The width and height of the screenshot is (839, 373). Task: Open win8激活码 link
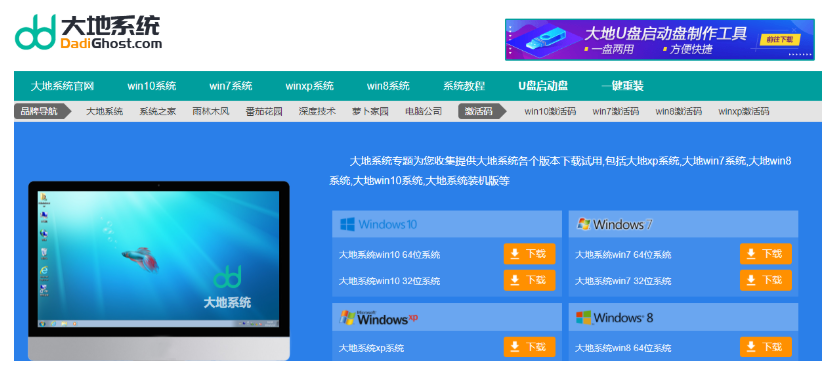point(678,111)
